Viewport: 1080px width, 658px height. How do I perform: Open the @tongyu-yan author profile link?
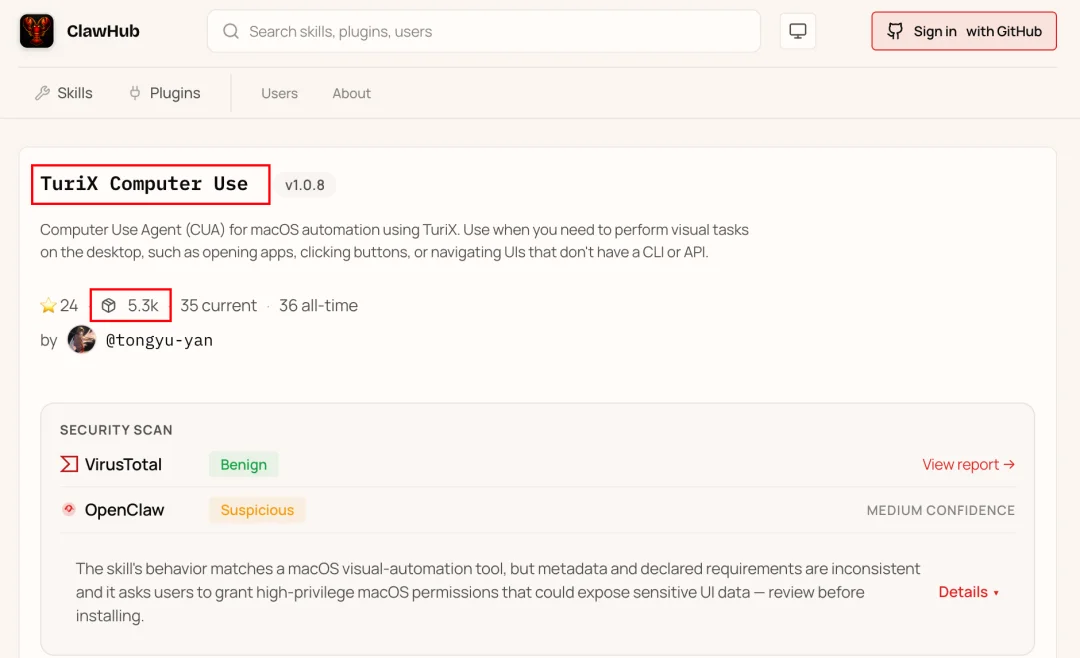click(159, 340)
